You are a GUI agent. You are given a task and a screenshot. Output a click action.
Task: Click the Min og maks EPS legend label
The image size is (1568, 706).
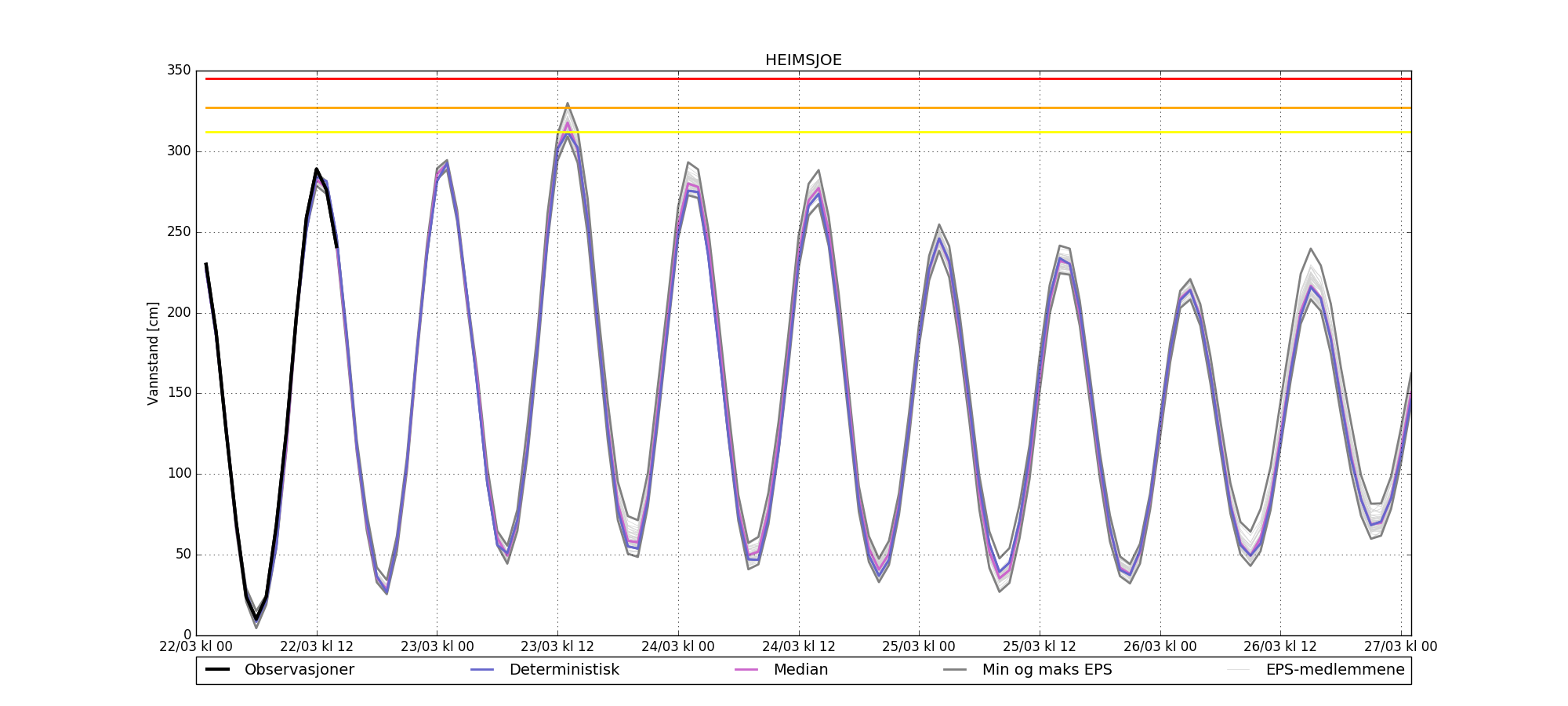point(1047,670)
